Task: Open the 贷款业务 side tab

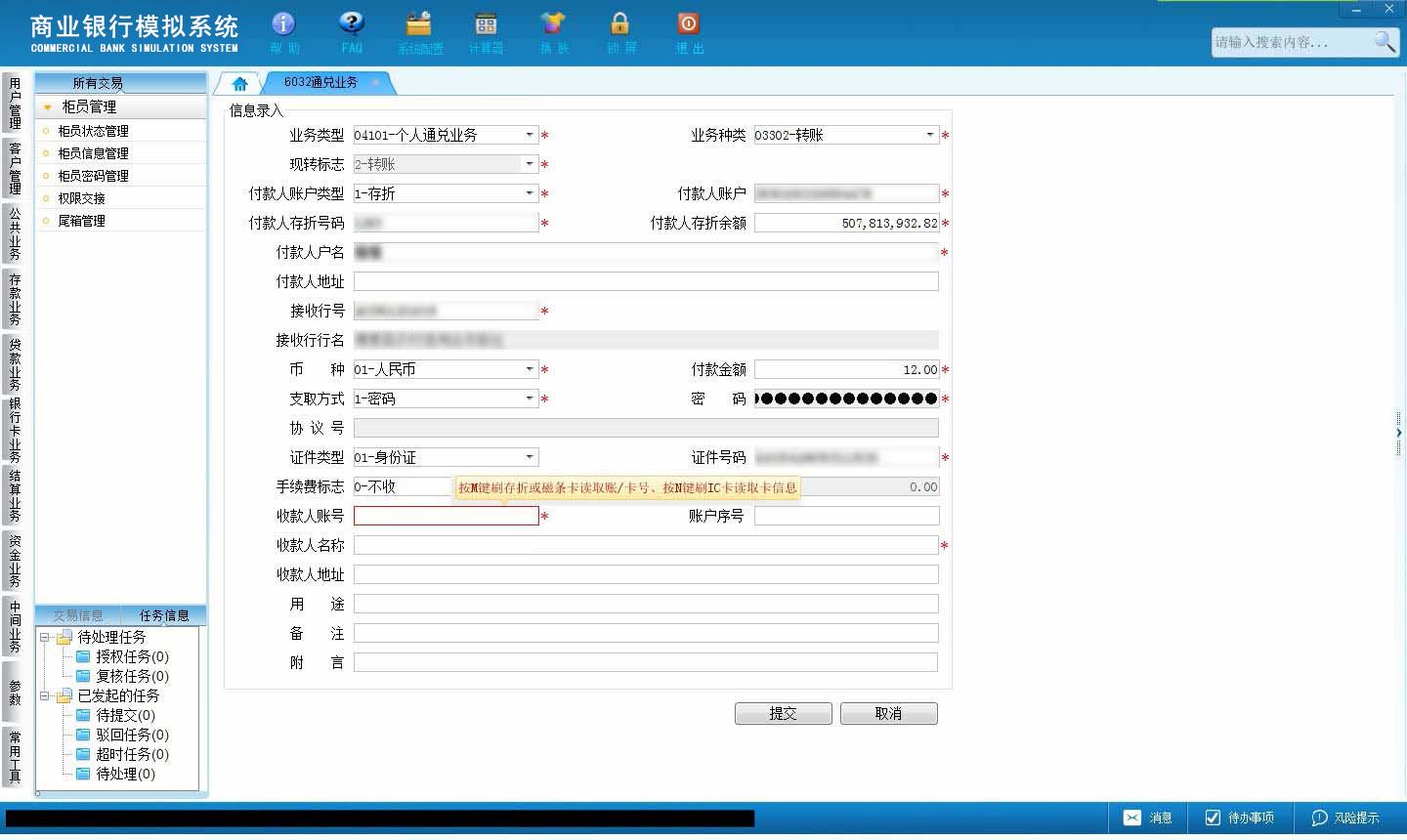Action: 15,364
